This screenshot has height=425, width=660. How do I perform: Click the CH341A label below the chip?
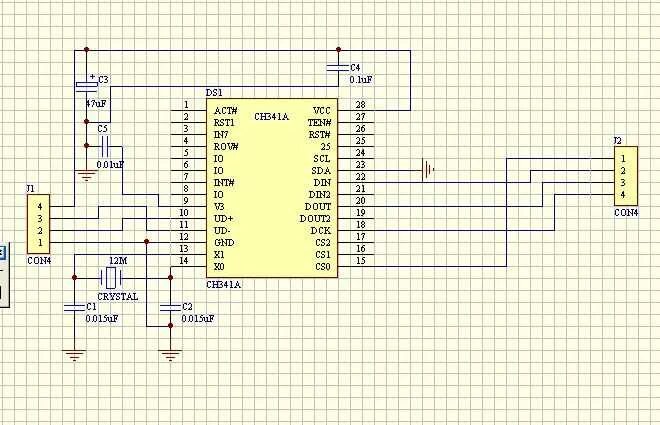click(x=224, y=285)
